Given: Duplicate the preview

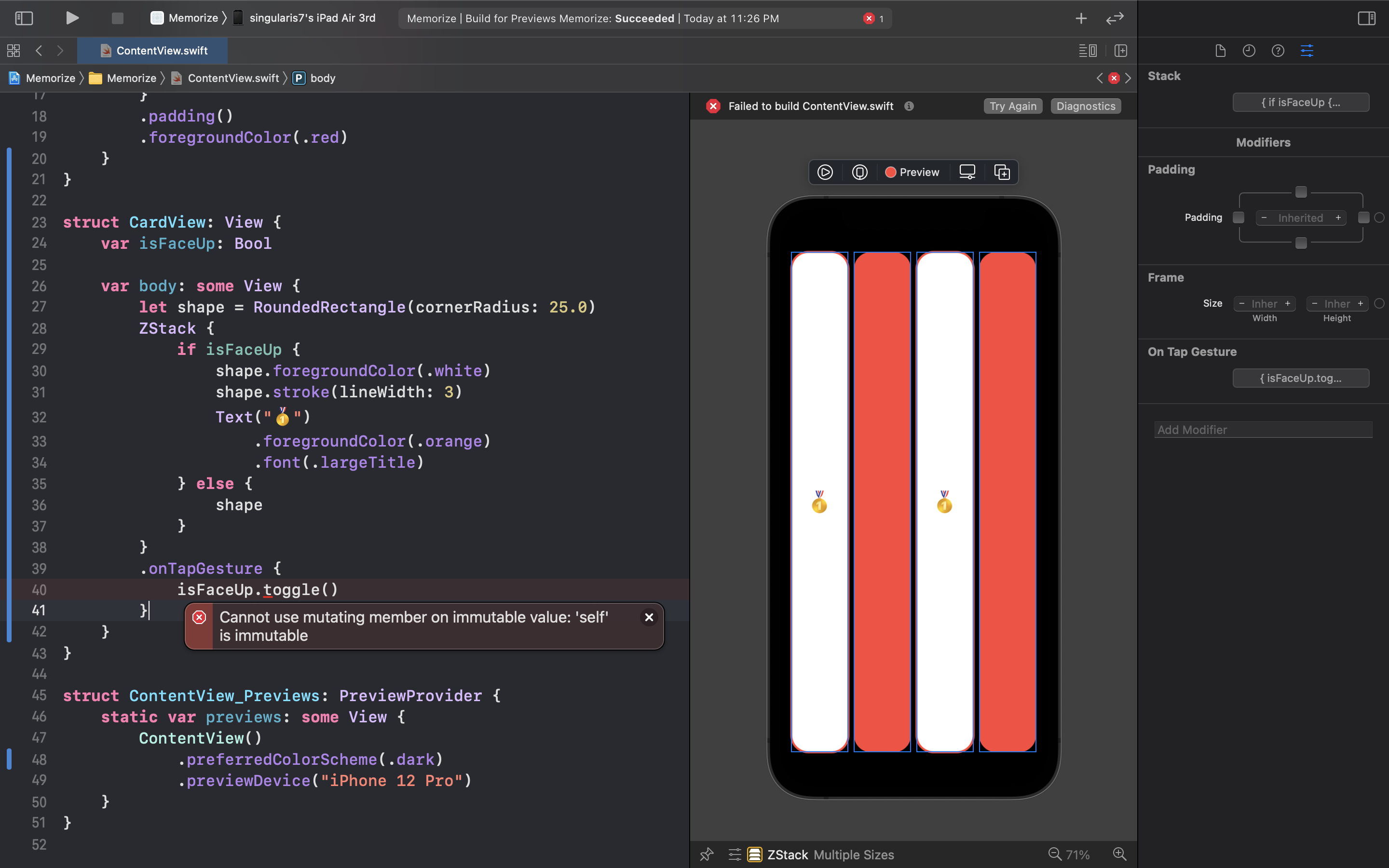Looking at the screenshot, I should (x=1002, y=172).
